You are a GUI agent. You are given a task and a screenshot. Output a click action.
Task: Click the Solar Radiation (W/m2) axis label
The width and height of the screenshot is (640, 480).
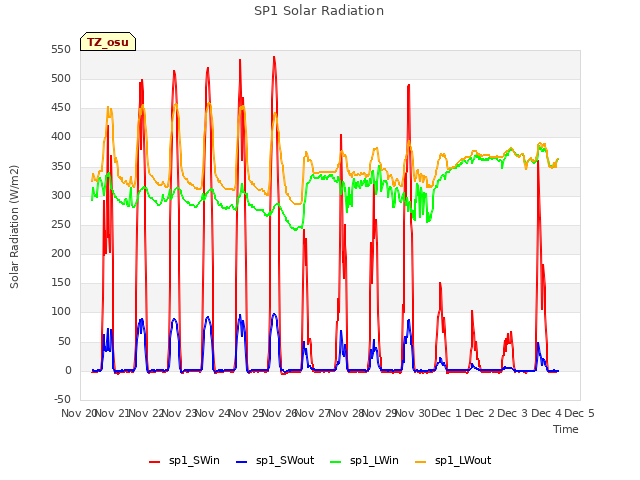(x=14, y=227)
